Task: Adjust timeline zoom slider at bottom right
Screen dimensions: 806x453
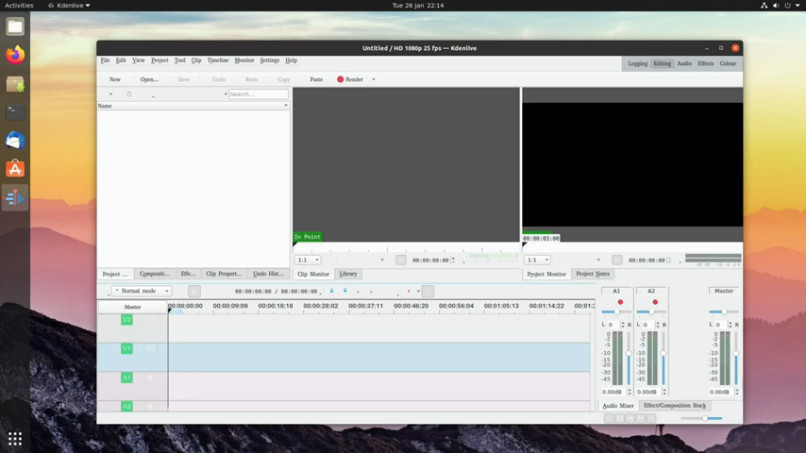Action: click(x=701, y=419)
